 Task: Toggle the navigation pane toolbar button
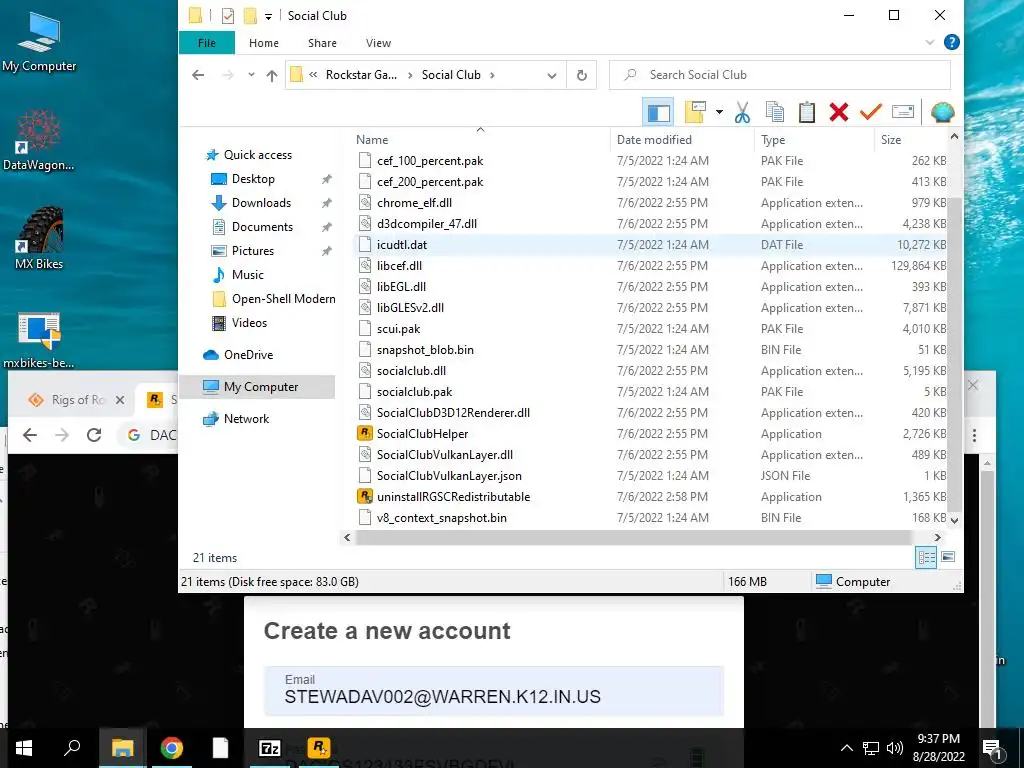(658, 112)
